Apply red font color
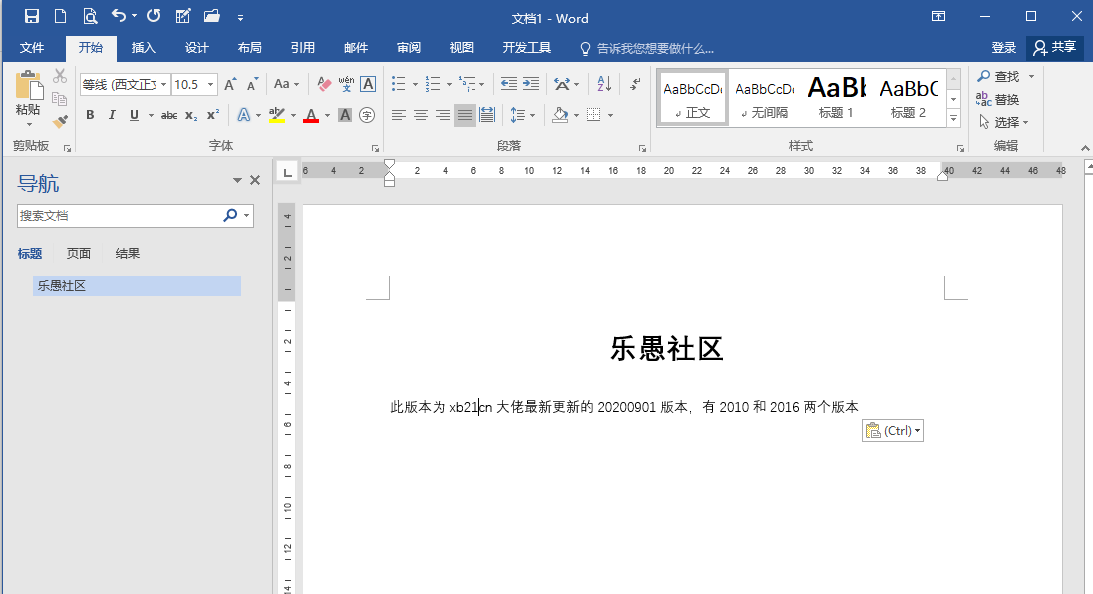Viewport: 1093px width, 594px height. (x=311, y=115)
